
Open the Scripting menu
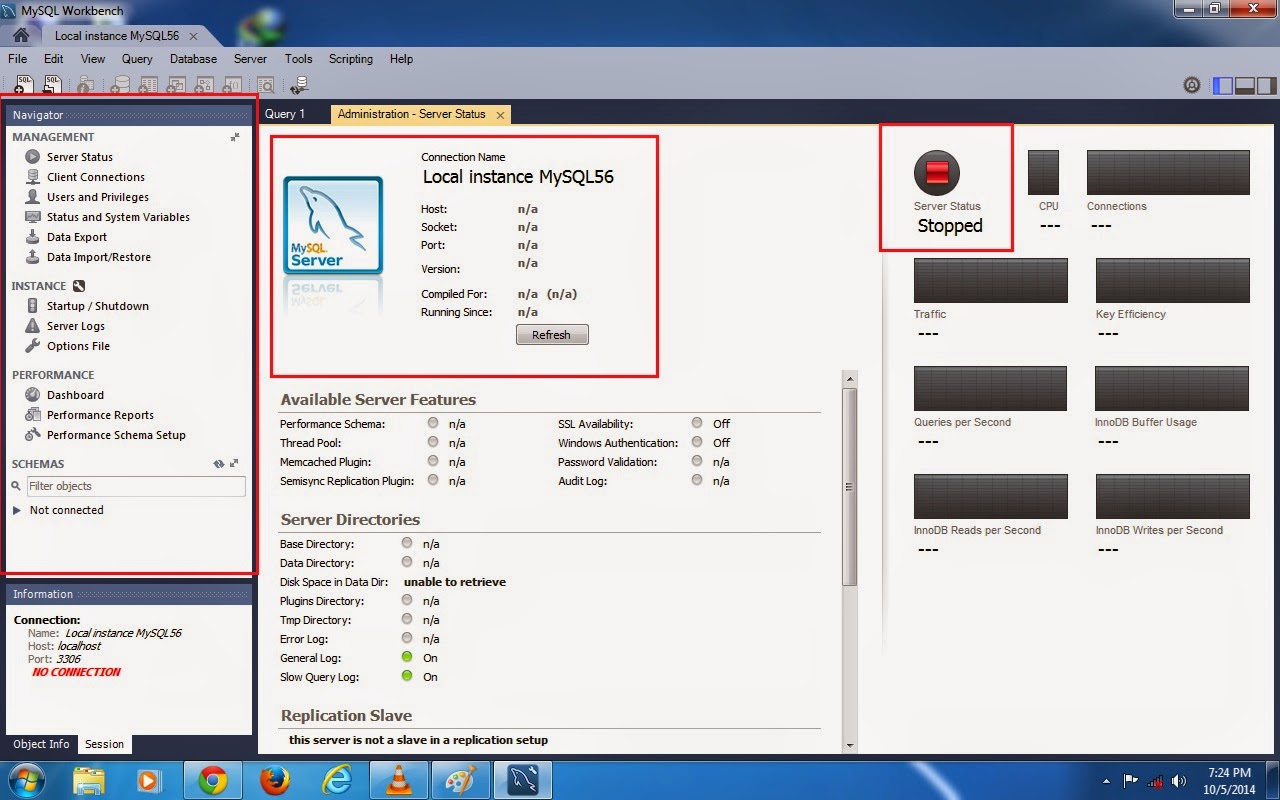[351, 59]
